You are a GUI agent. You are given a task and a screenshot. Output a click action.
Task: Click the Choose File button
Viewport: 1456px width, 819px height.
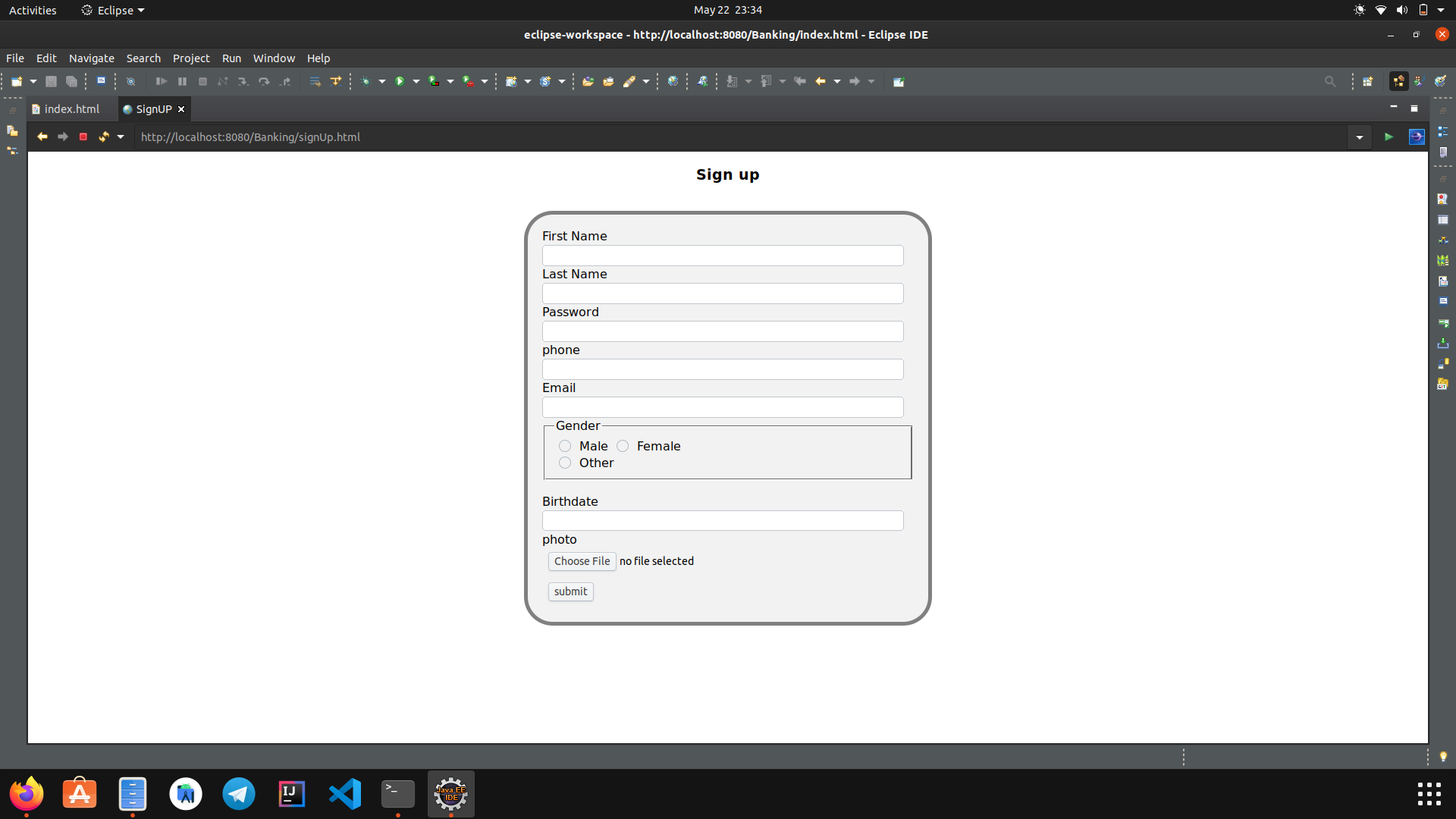(582, 561)
